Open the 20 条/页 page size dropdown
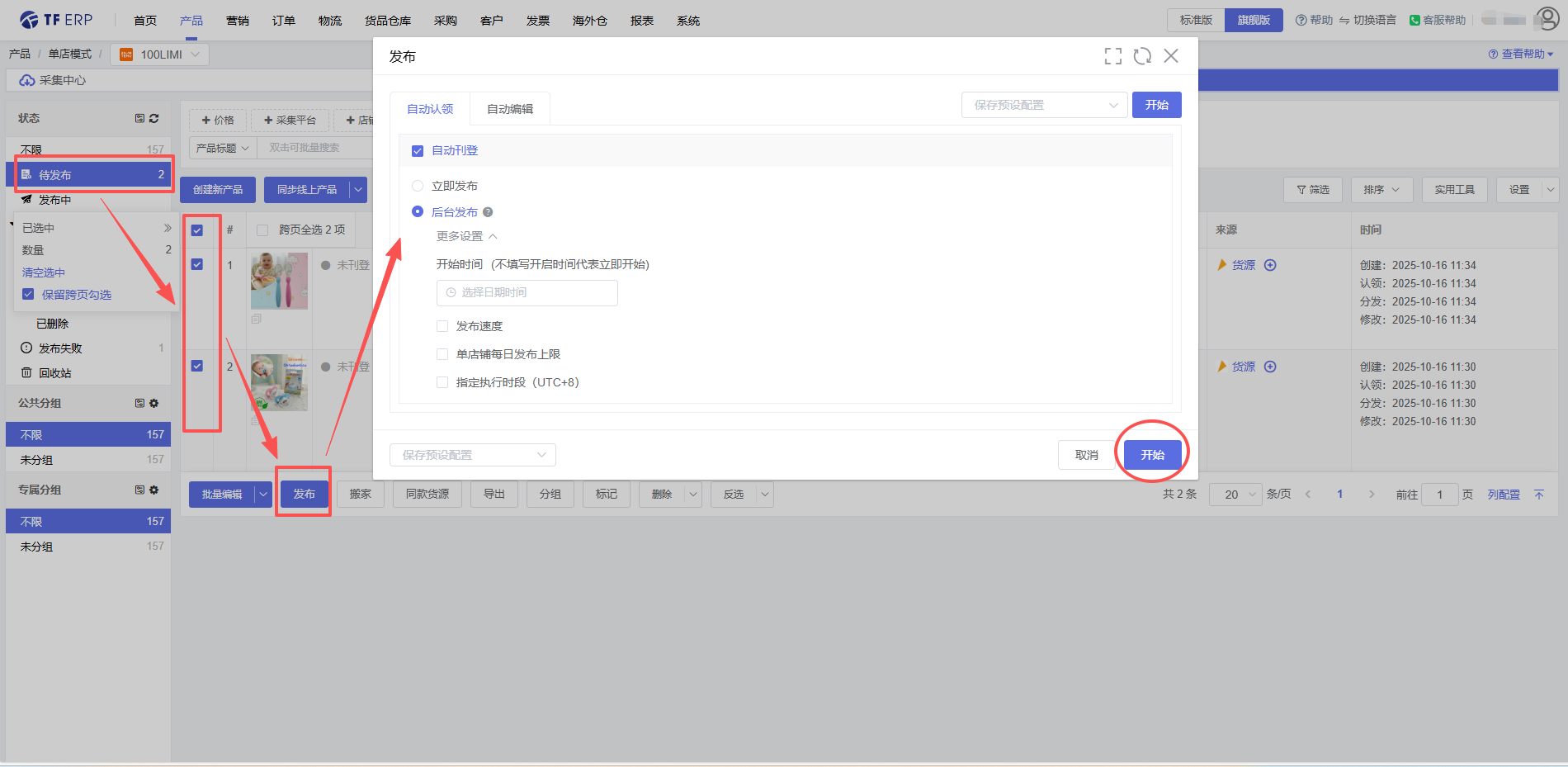The width and height of the screenshot is (1568, 767). [x=1235, y=495]
